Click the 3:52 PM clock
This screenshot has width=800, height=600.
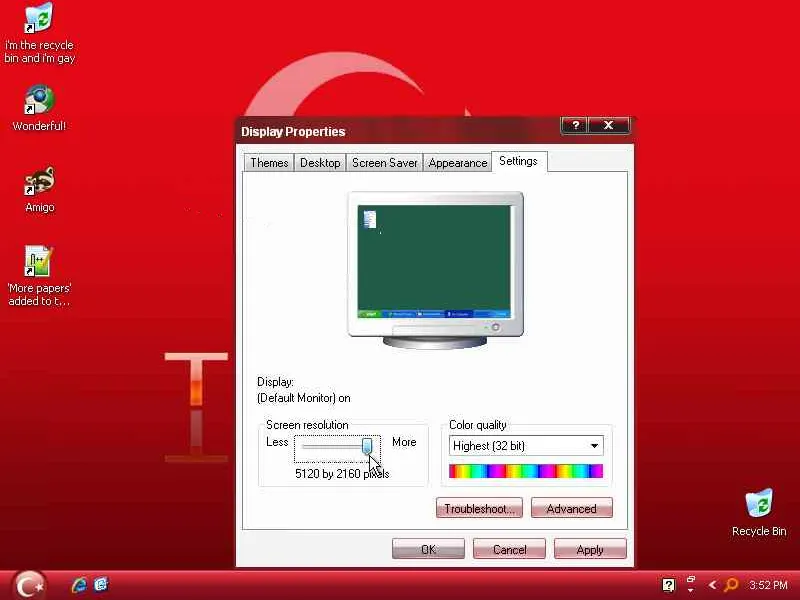coord(768,585)
